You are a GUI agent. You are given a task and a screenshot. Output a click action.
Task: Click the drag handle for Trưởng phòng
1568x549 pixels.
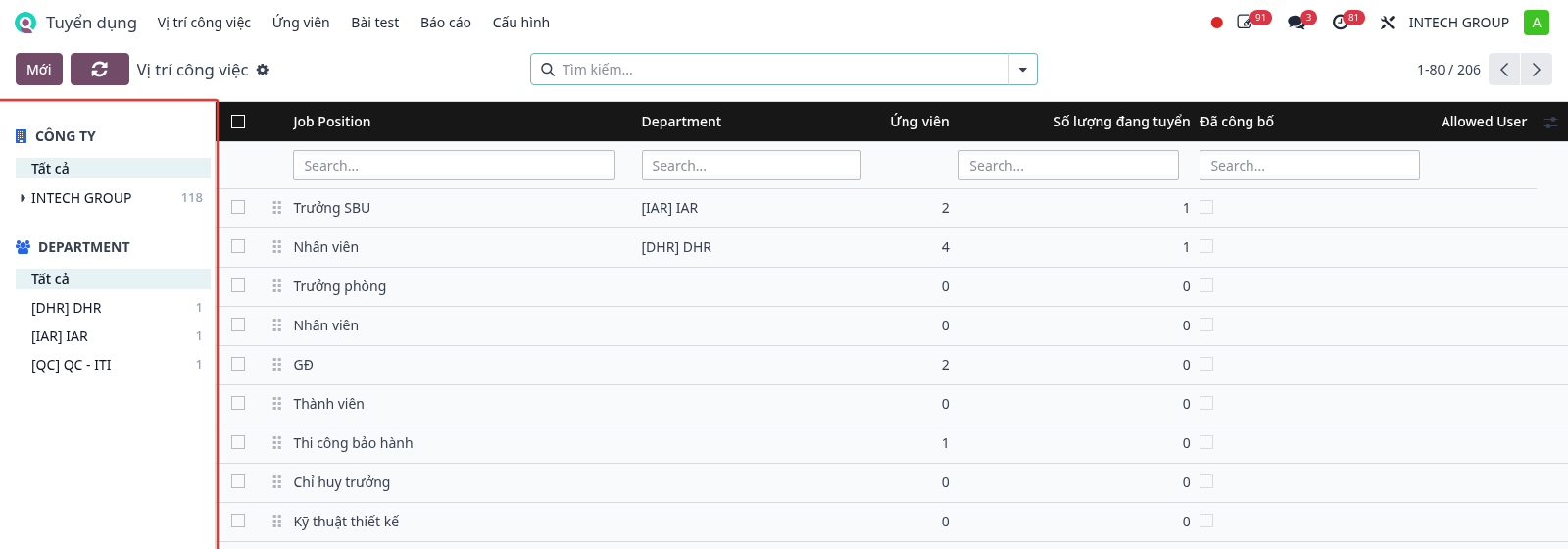(277, 286)
